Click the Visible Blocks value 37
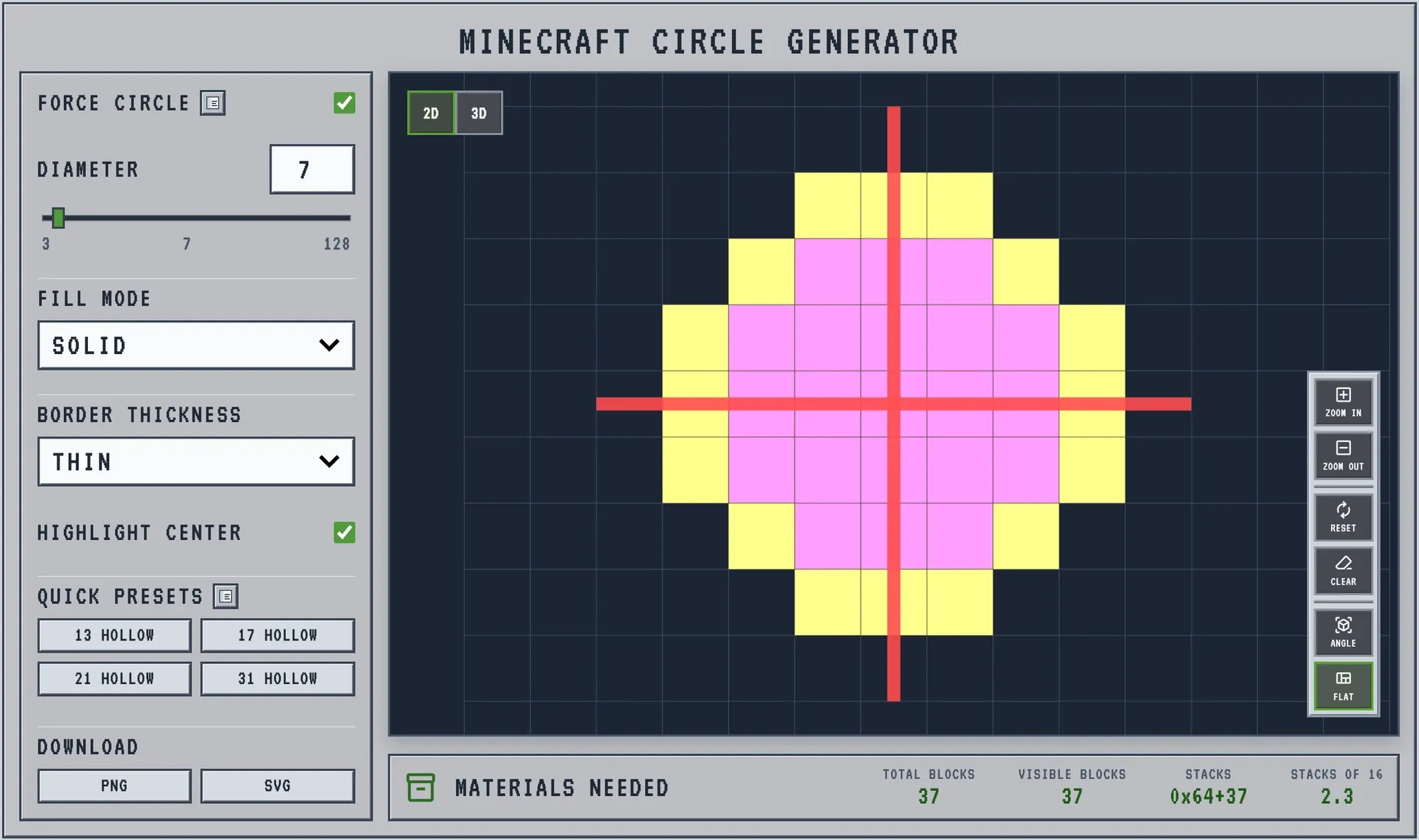The height and width of the screenshot is (840, 1419). [1072, 797]
